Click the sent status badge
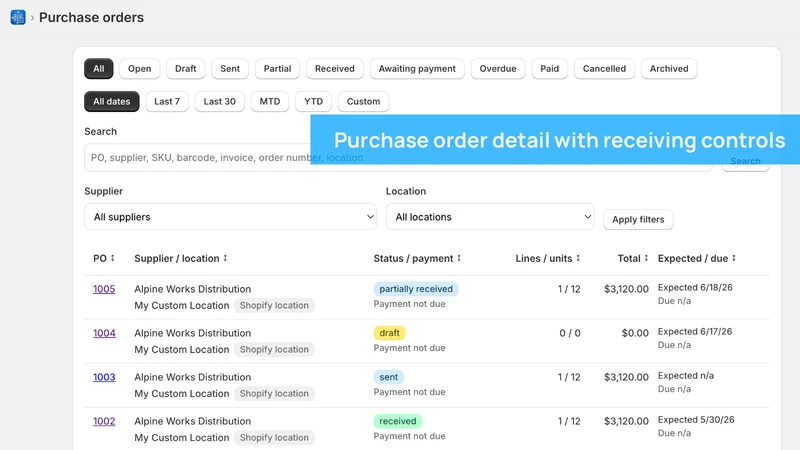The width and height of the screenshot is (800, 450). point(388,377)
